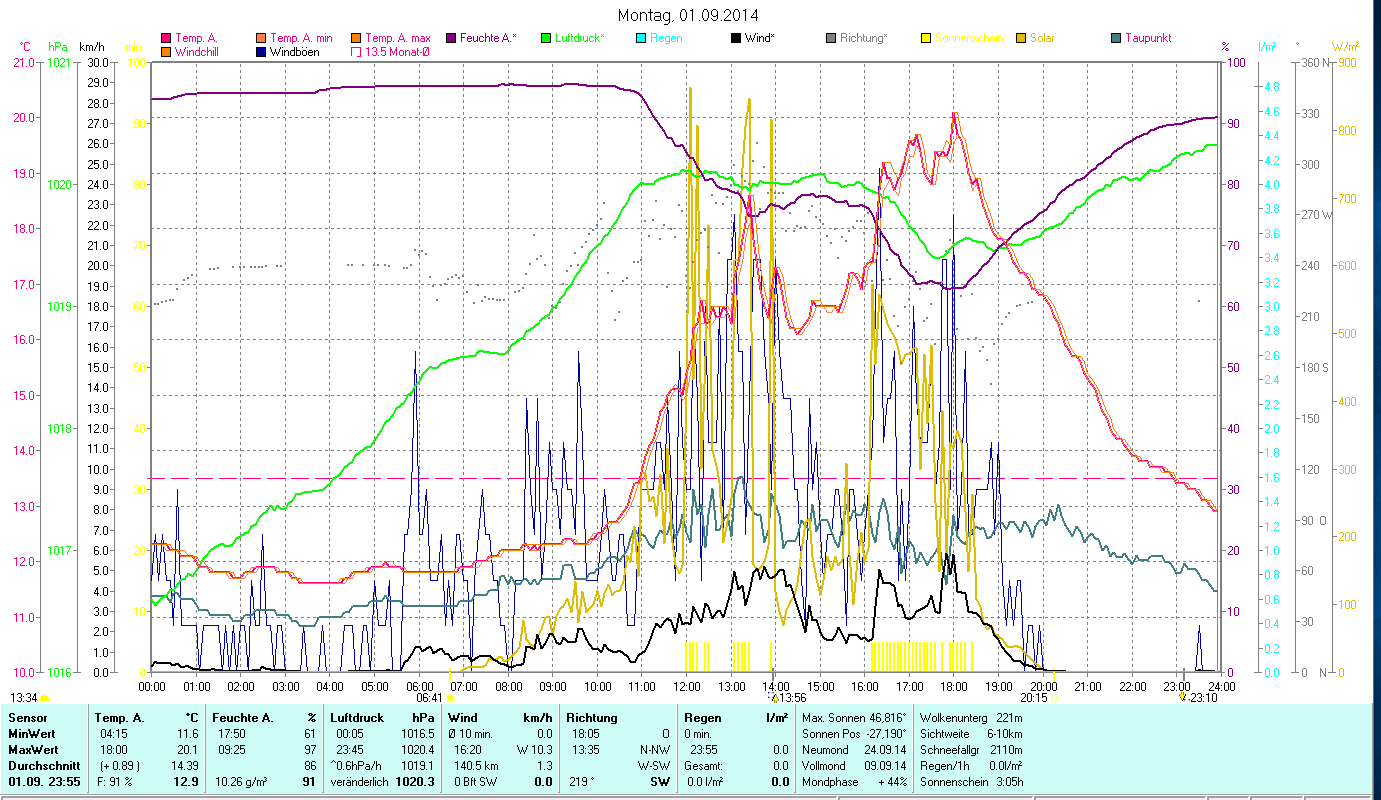1381x800 pixels.
Task: Click the Montag, 01.09.2014 chart title
Action: (x=688, y=15)
